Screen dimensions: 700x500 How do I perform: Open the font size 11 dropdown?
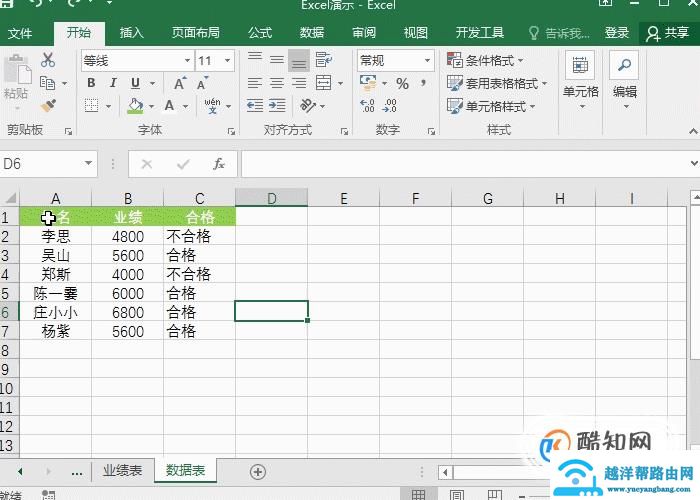[x=227, y=60]
